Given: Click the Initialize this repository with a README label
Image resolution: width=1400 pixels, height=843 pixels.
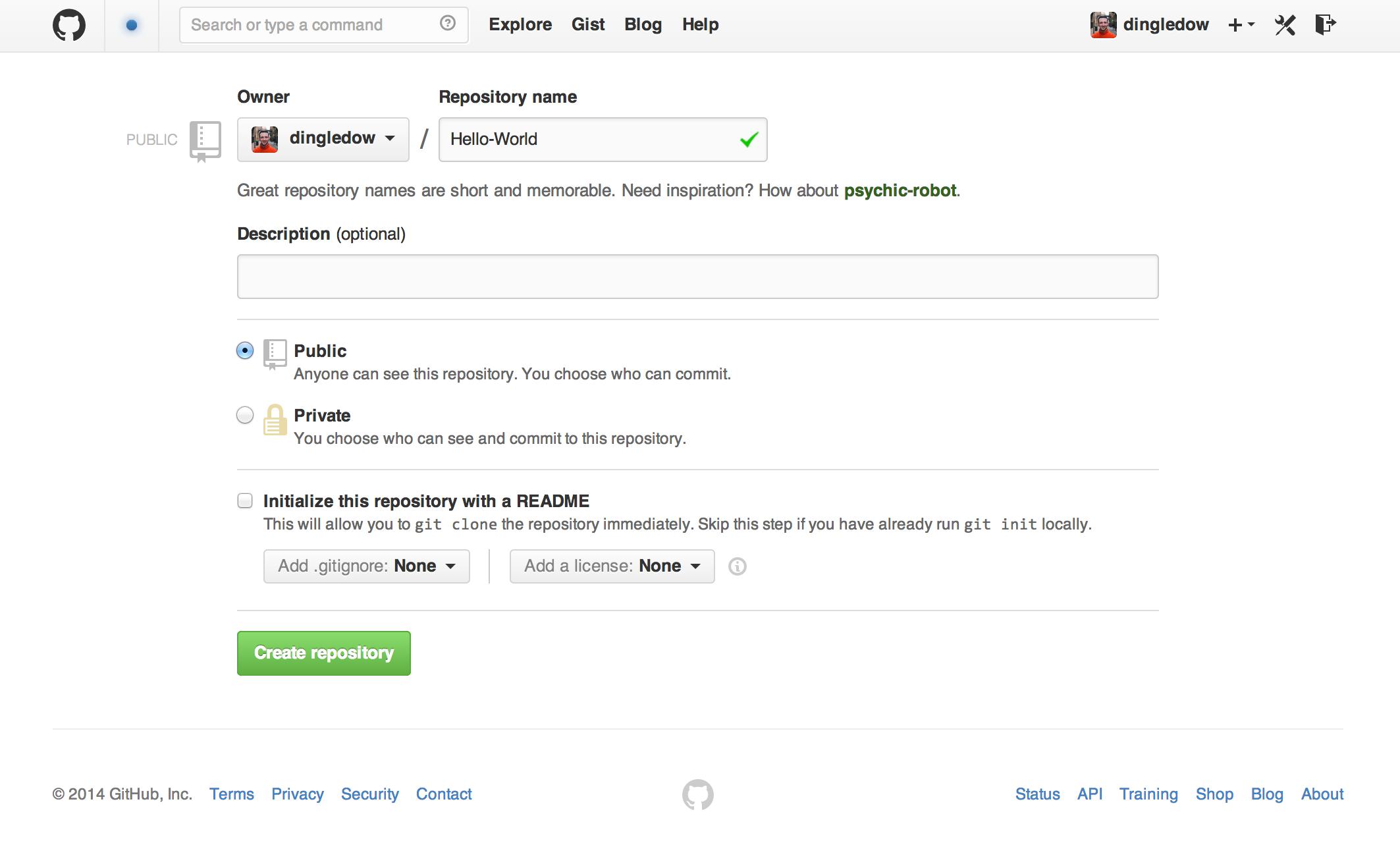Looking at the screenshot, I should [x=426, y=501].
